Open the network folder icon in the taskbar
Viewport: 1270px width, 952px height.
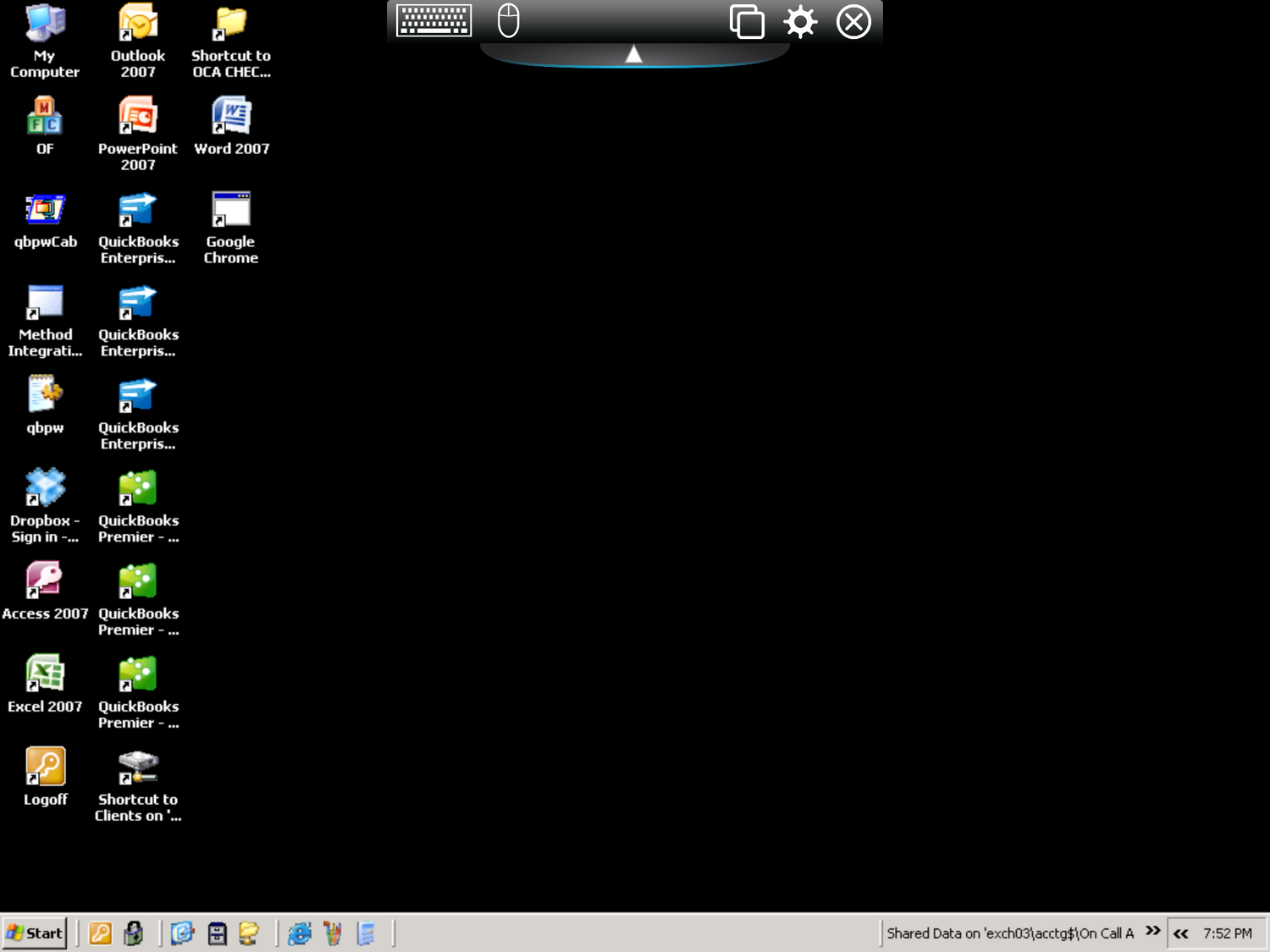[x=249, y=933]
